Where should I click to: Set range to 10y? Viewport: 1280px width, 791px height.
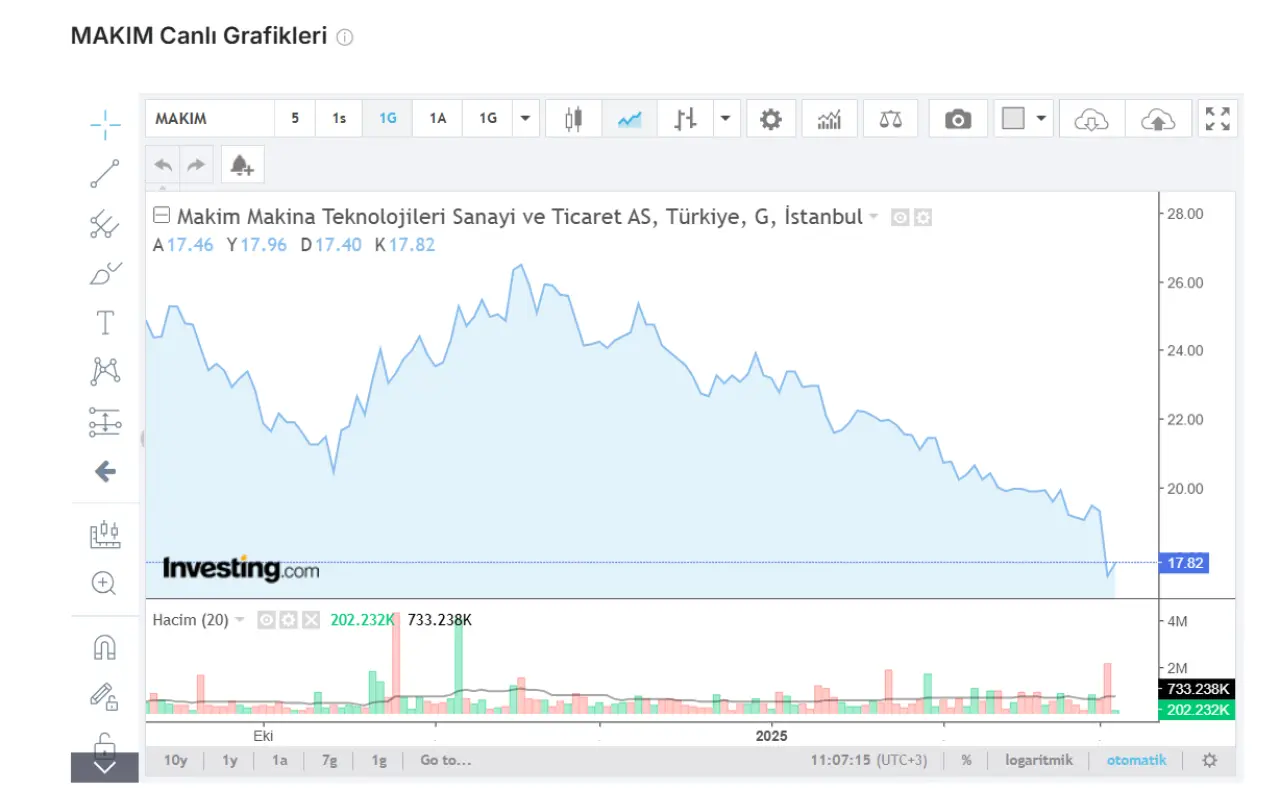176,760
